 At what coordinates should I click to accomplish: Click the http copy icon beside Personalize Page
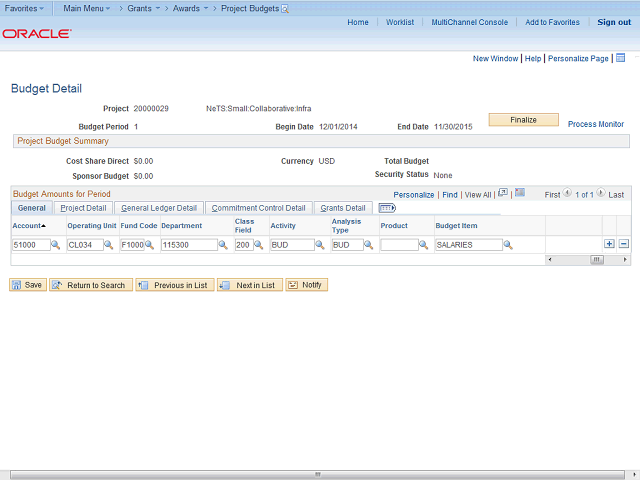coord(620,58)
